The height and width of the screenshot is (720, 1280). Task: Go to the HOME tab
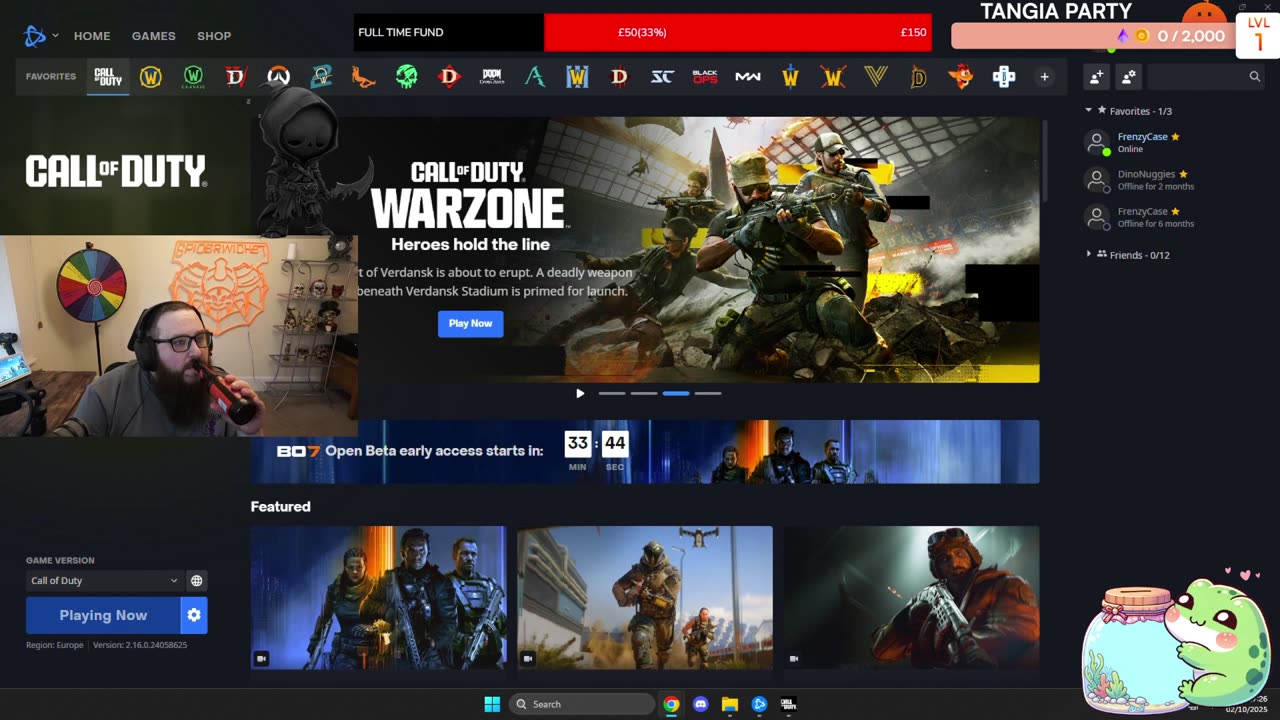tap(92, 36)
